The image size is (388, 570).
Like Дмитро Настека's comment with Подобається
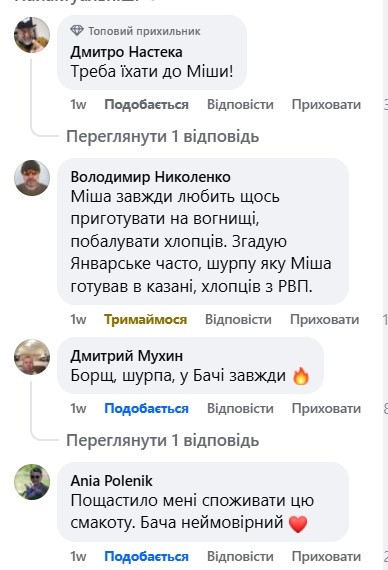click(x=146, y=105)
